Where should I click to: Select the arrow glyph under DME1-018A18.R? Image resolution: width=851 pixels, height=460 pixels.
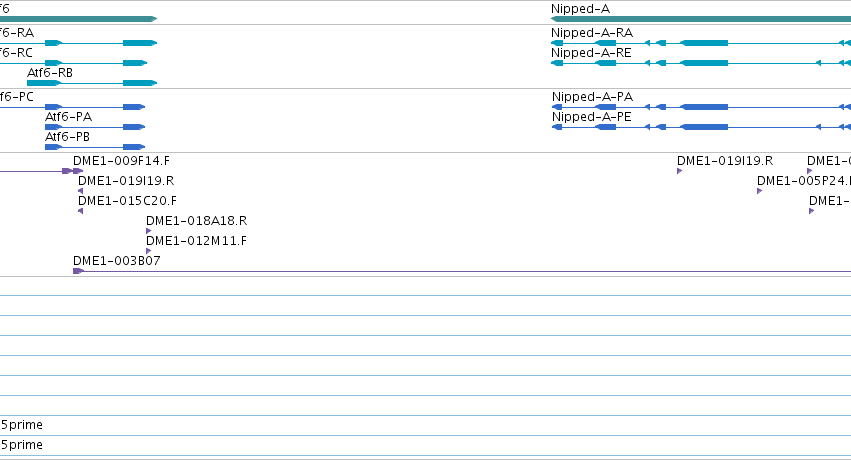click(149, 231)
